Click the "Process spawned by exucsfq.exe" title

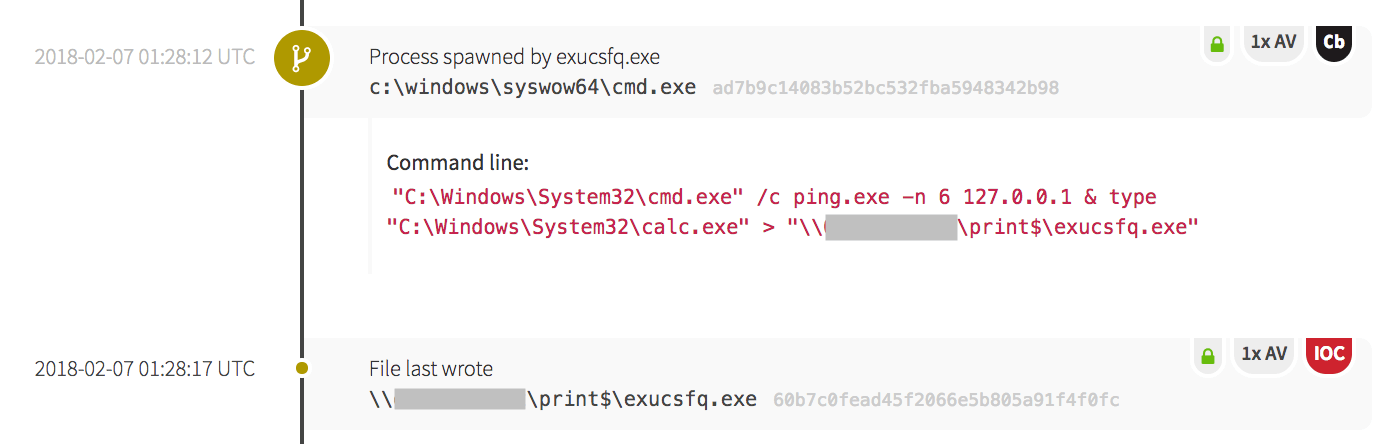[x=514, y=57]
